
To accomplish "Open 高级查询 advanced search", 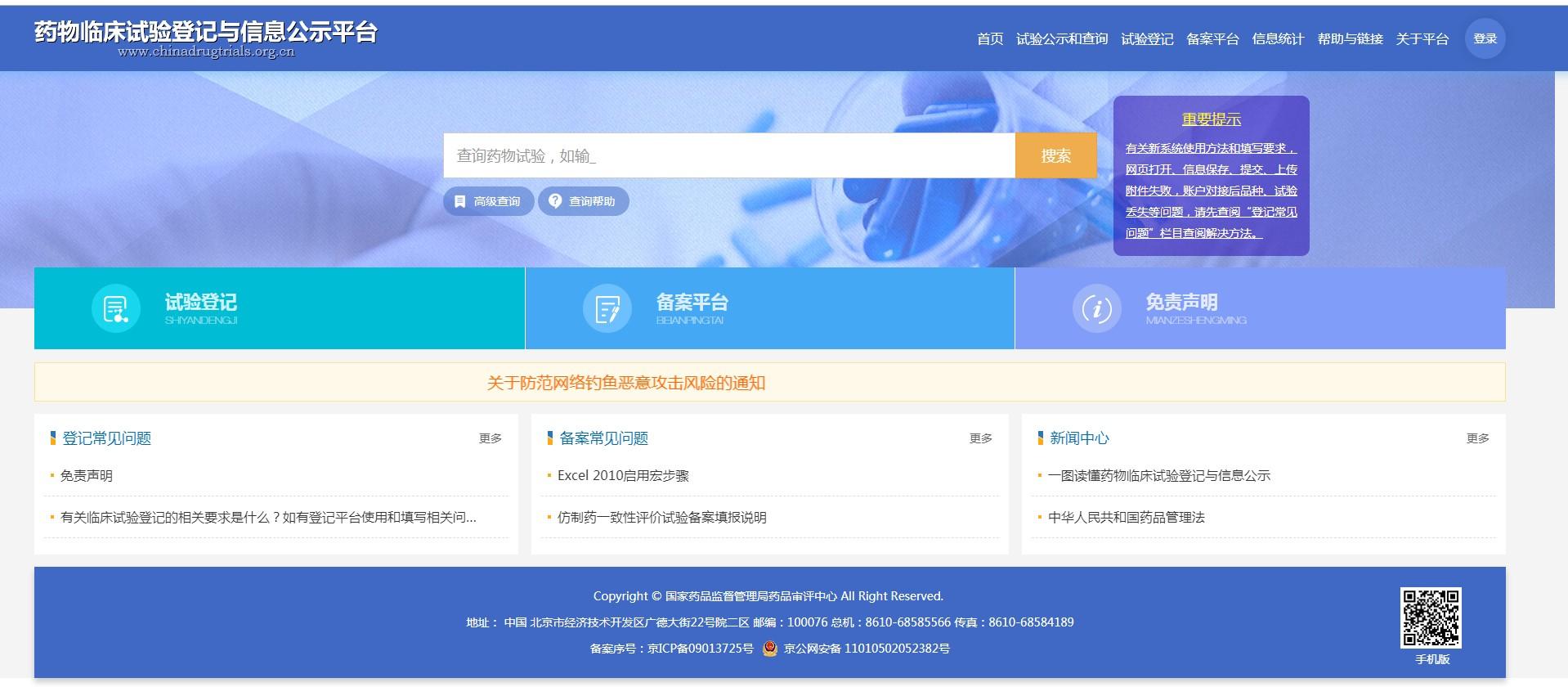I will pos(489,201).
